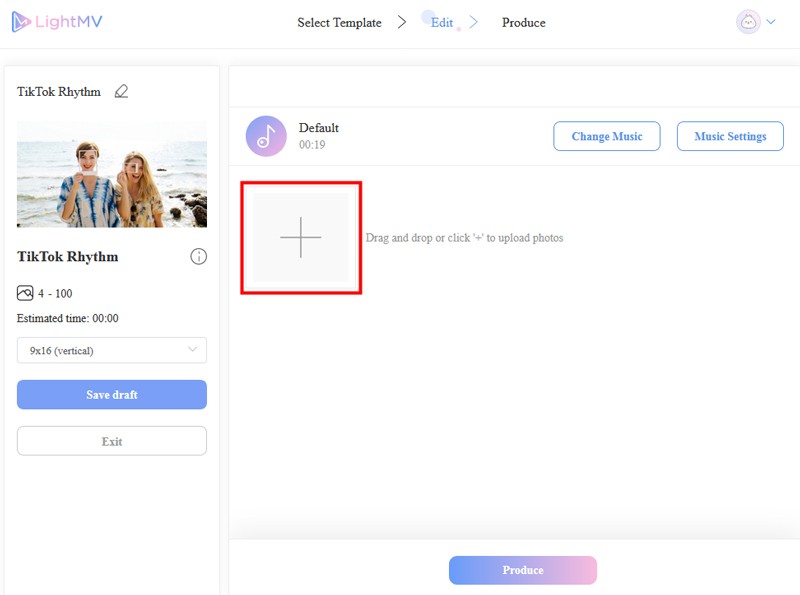The height and width of the screenshot is (595, 800).
Task: Open Change Music settings
Action: point(606,136)
